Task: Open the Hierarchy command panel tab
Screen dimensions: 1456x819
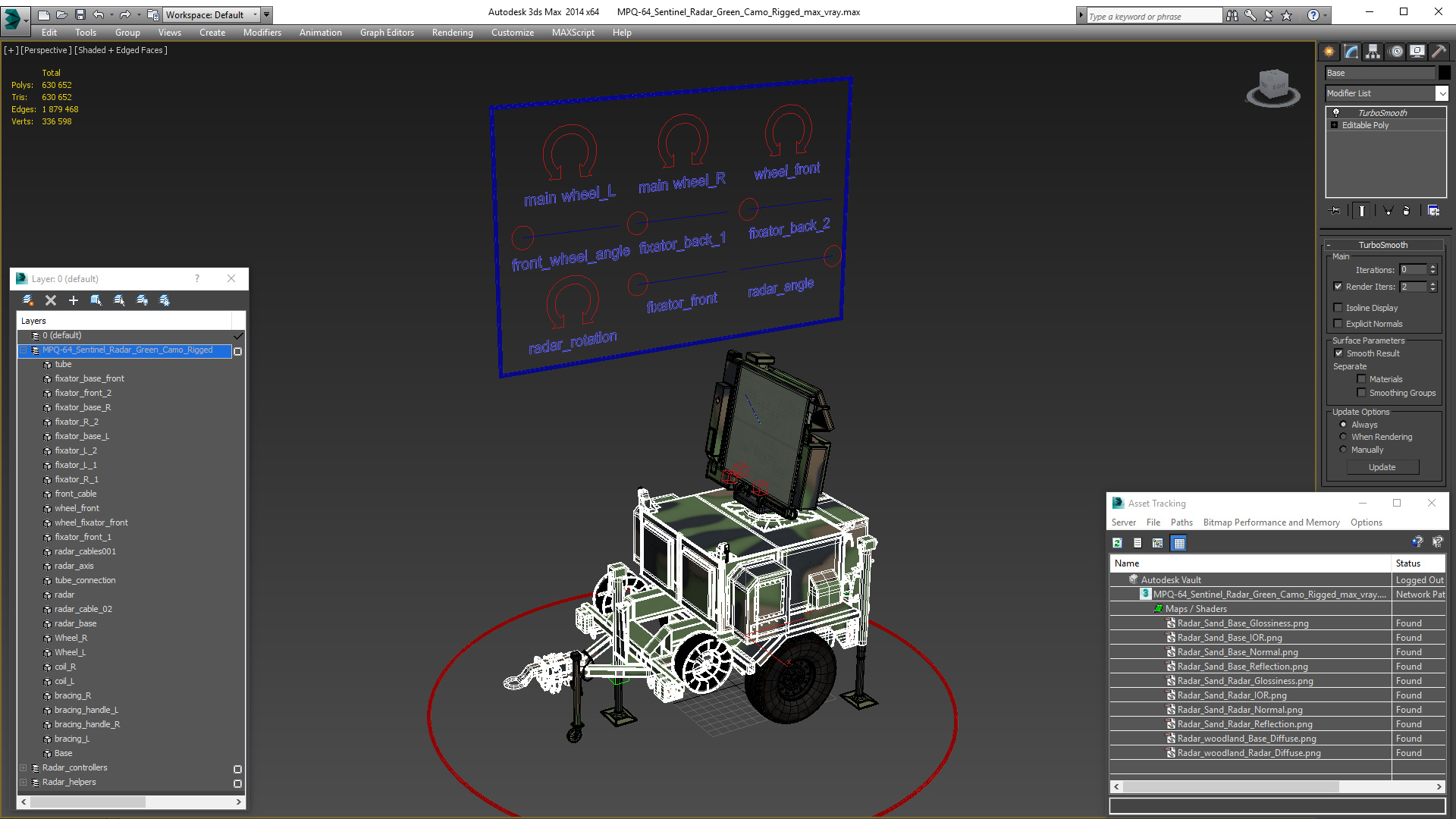Action: [1373, 52]
